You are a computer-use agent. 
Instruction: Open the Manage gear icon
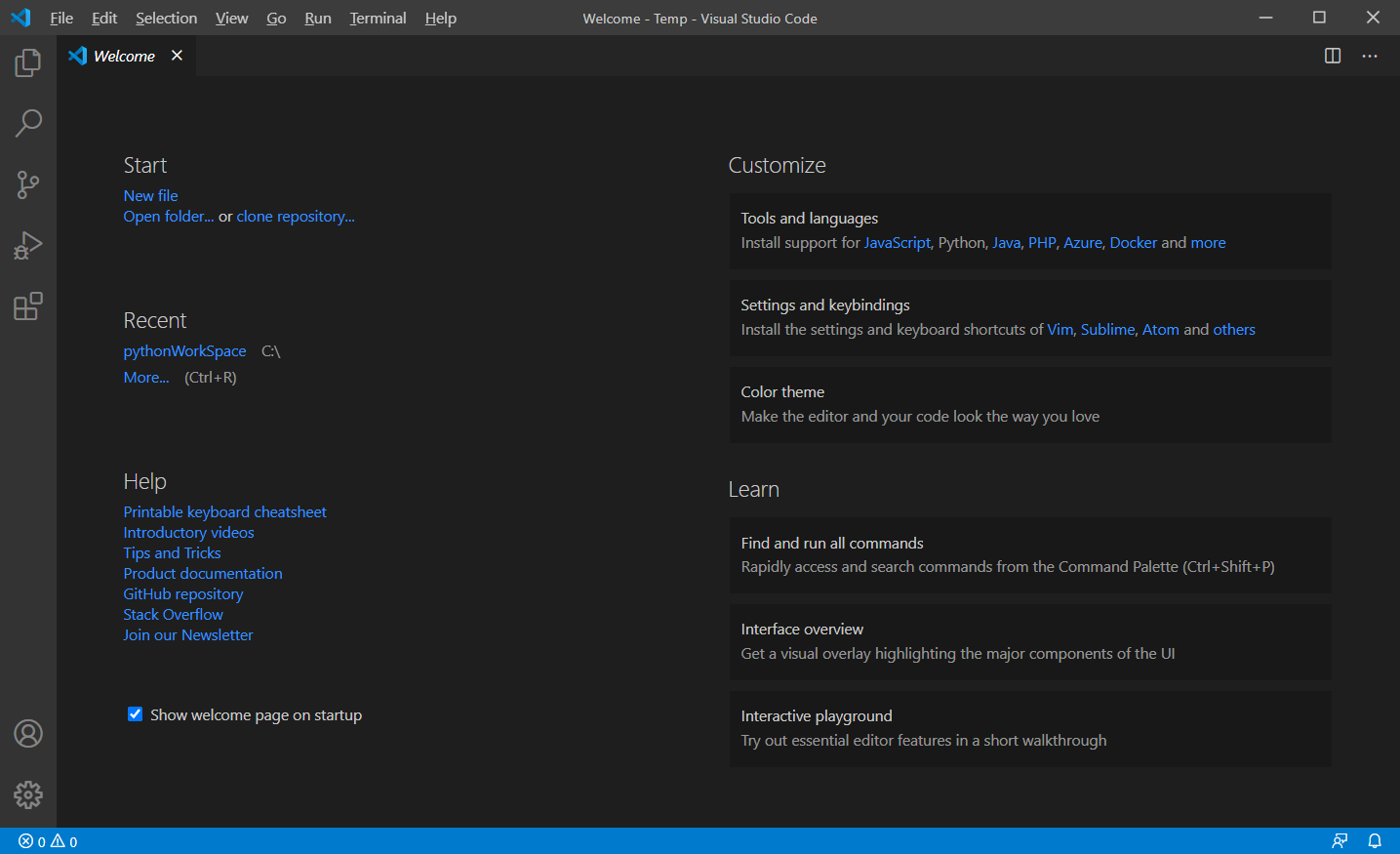click(x=28, y=794)
